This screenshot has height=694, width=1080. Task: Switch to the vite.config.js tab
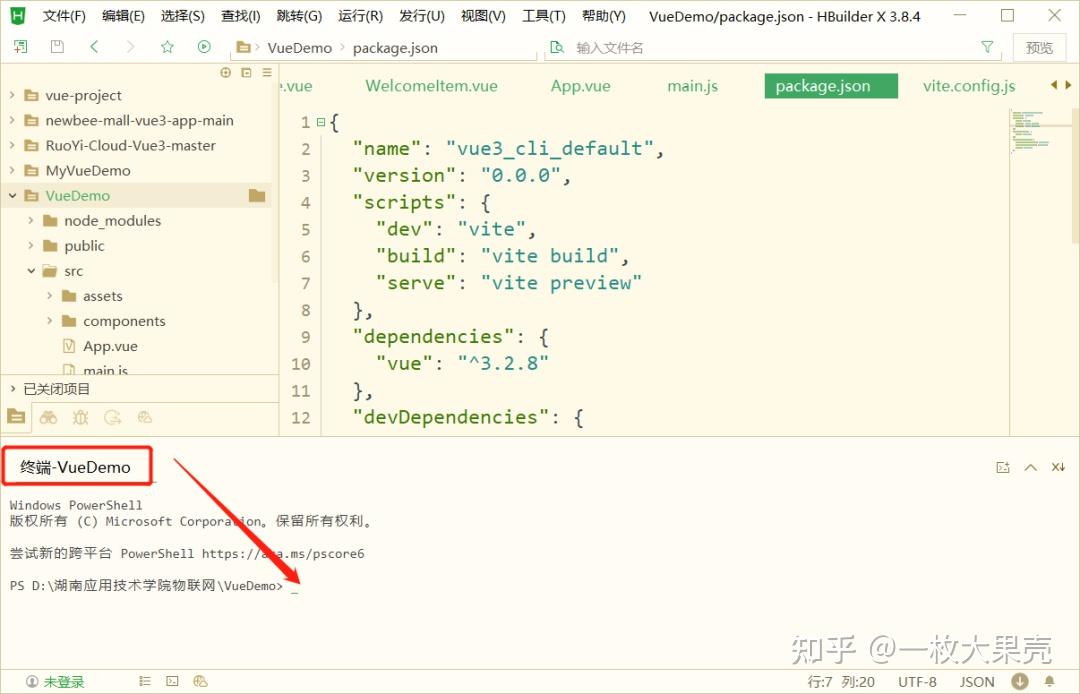tap(968, 86)
